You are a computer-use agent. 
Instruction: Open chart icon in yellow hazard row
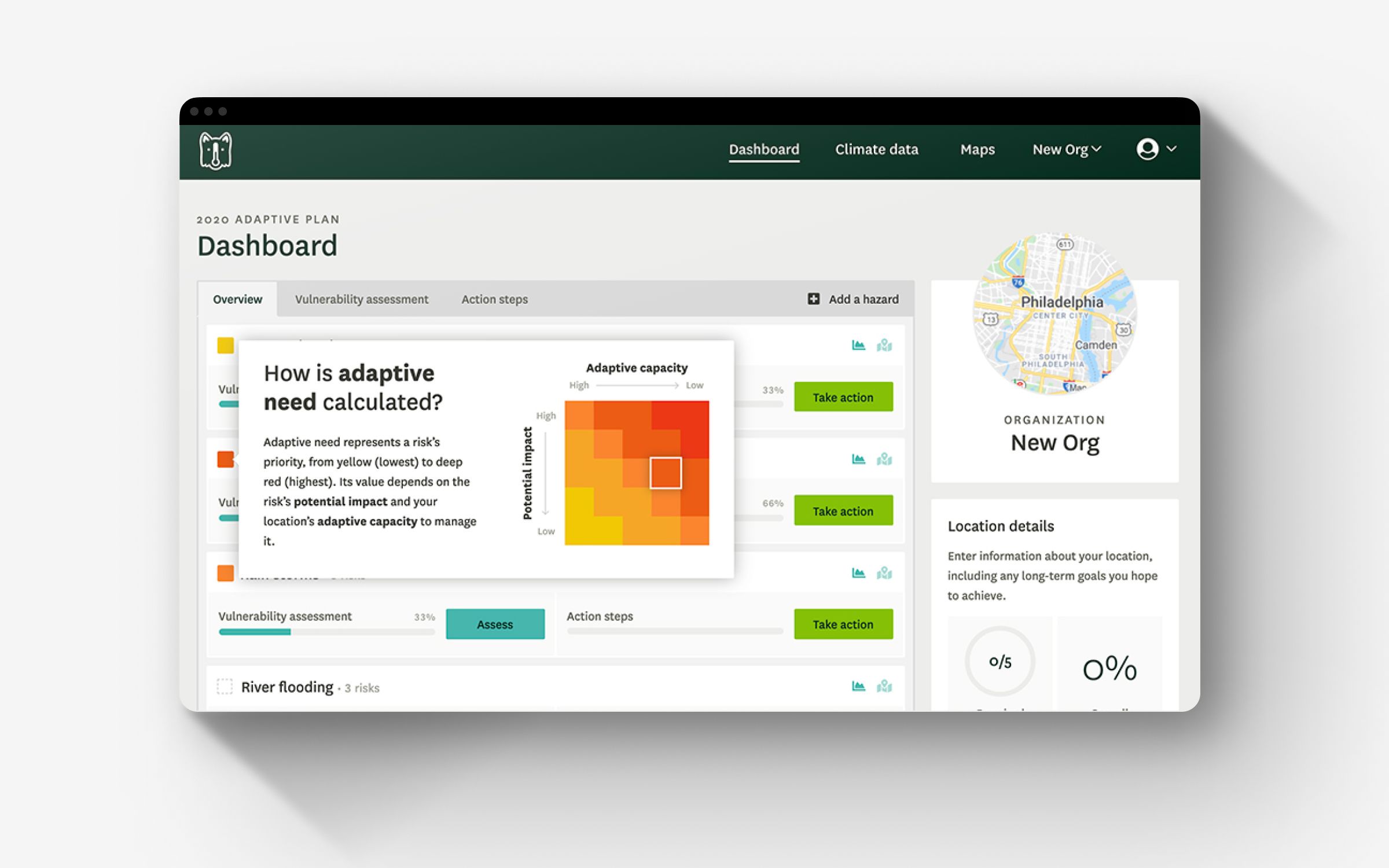tap(859, 345)
